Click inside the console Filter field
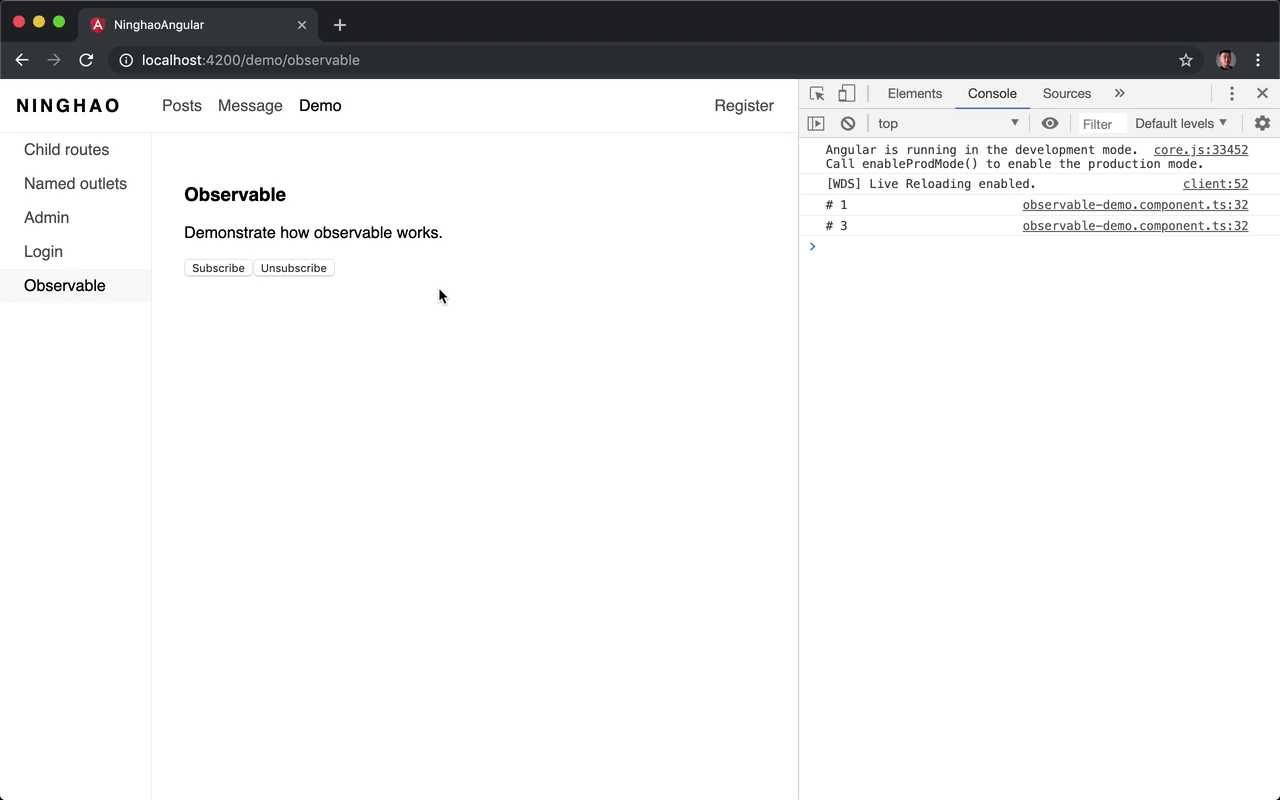Screen dimensions: 1280x800 point(1099,123)
